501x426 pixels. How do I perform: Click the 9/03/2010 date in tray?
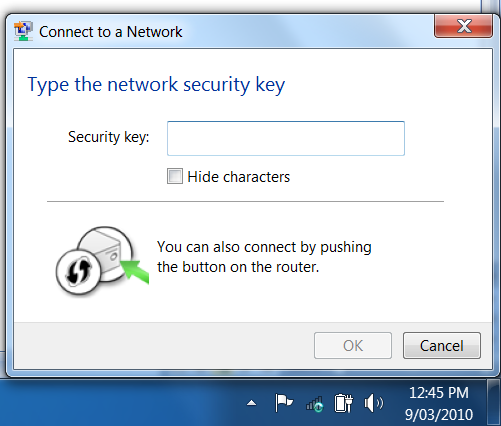pyautogui.click(x=439, y=415)
